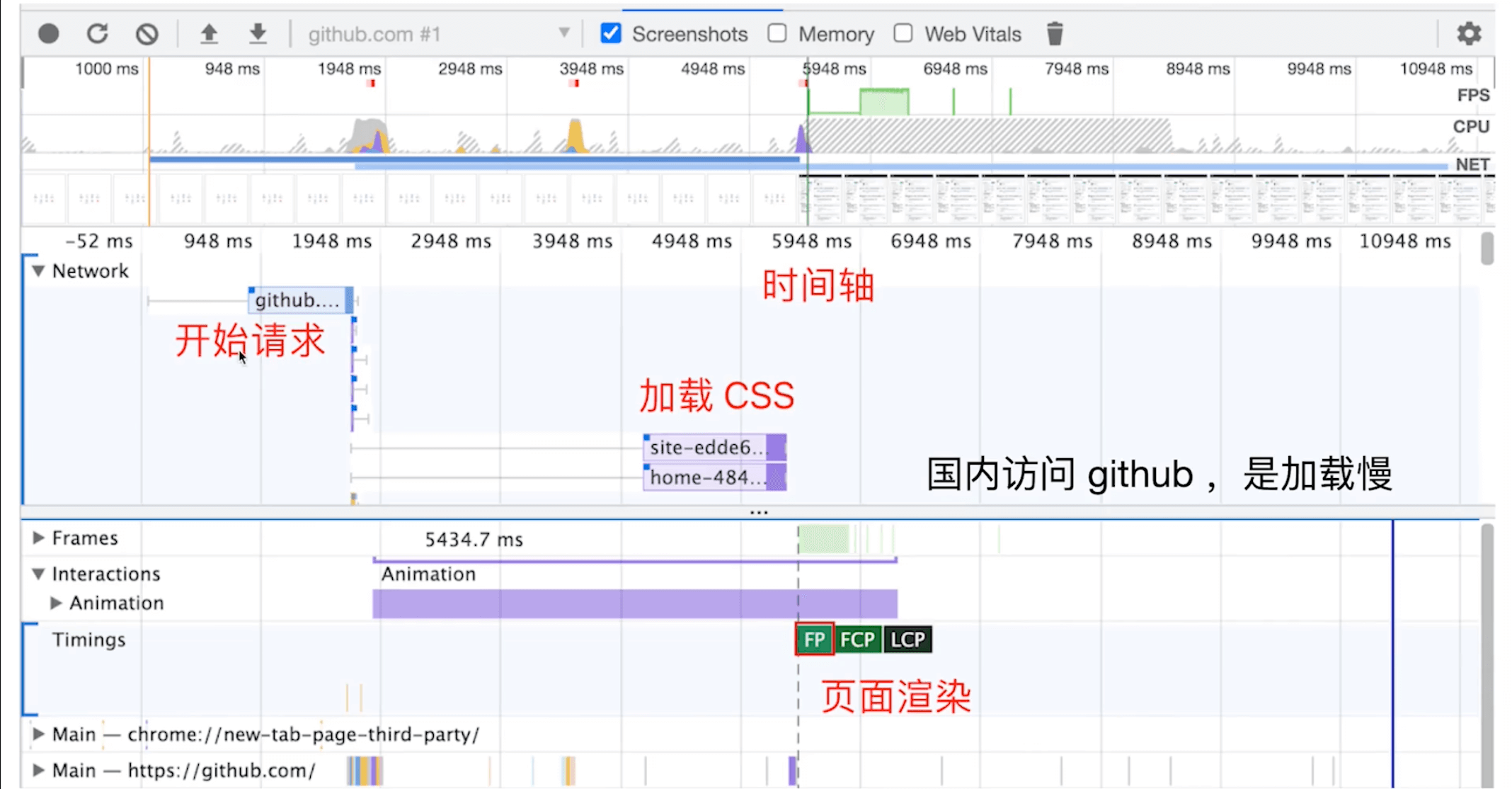Select the FP timing marker

coord(814,640)
